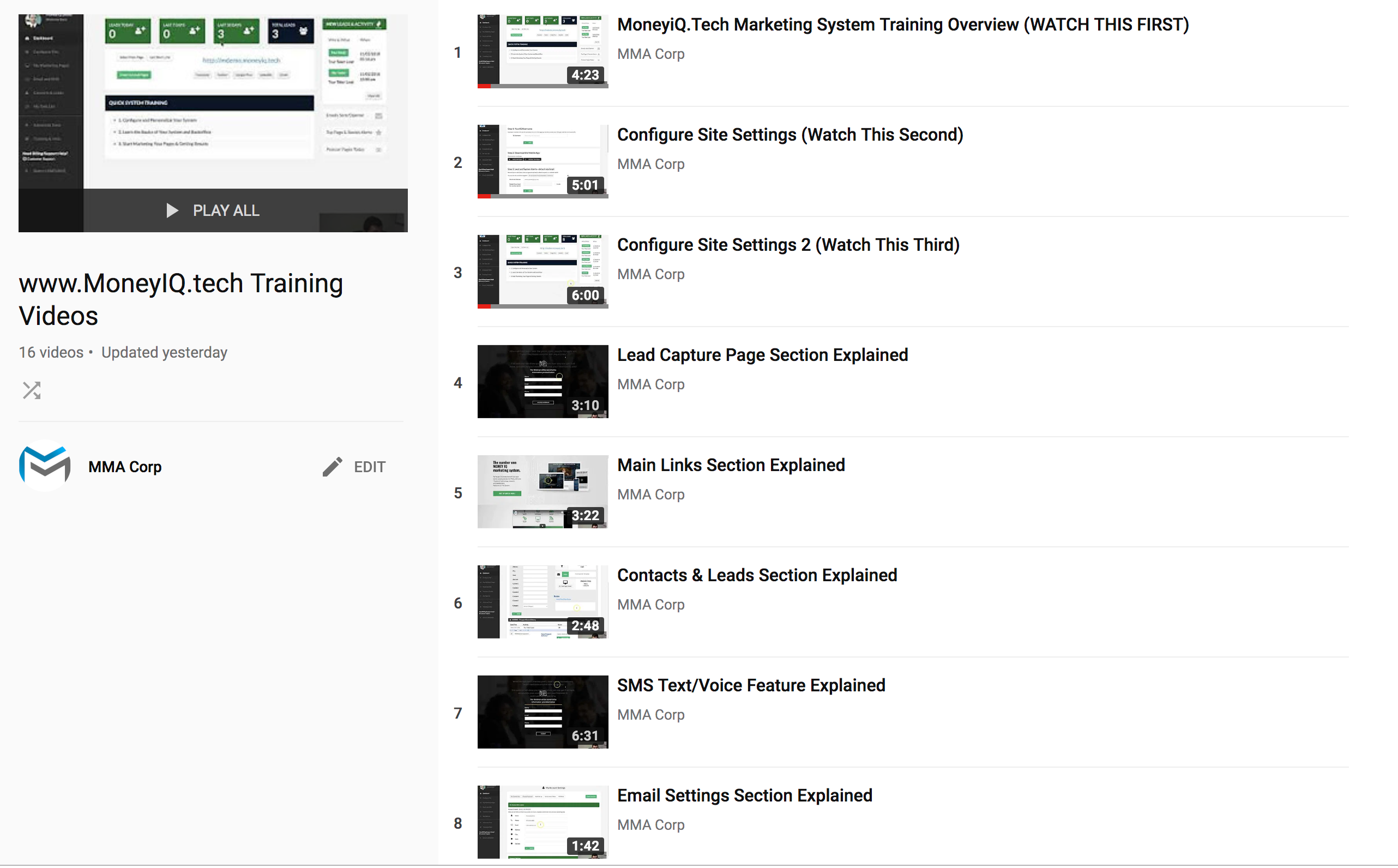Open the MoneyiQ.Tech Marketing System Training Overview video

click(x=902, y=25)
